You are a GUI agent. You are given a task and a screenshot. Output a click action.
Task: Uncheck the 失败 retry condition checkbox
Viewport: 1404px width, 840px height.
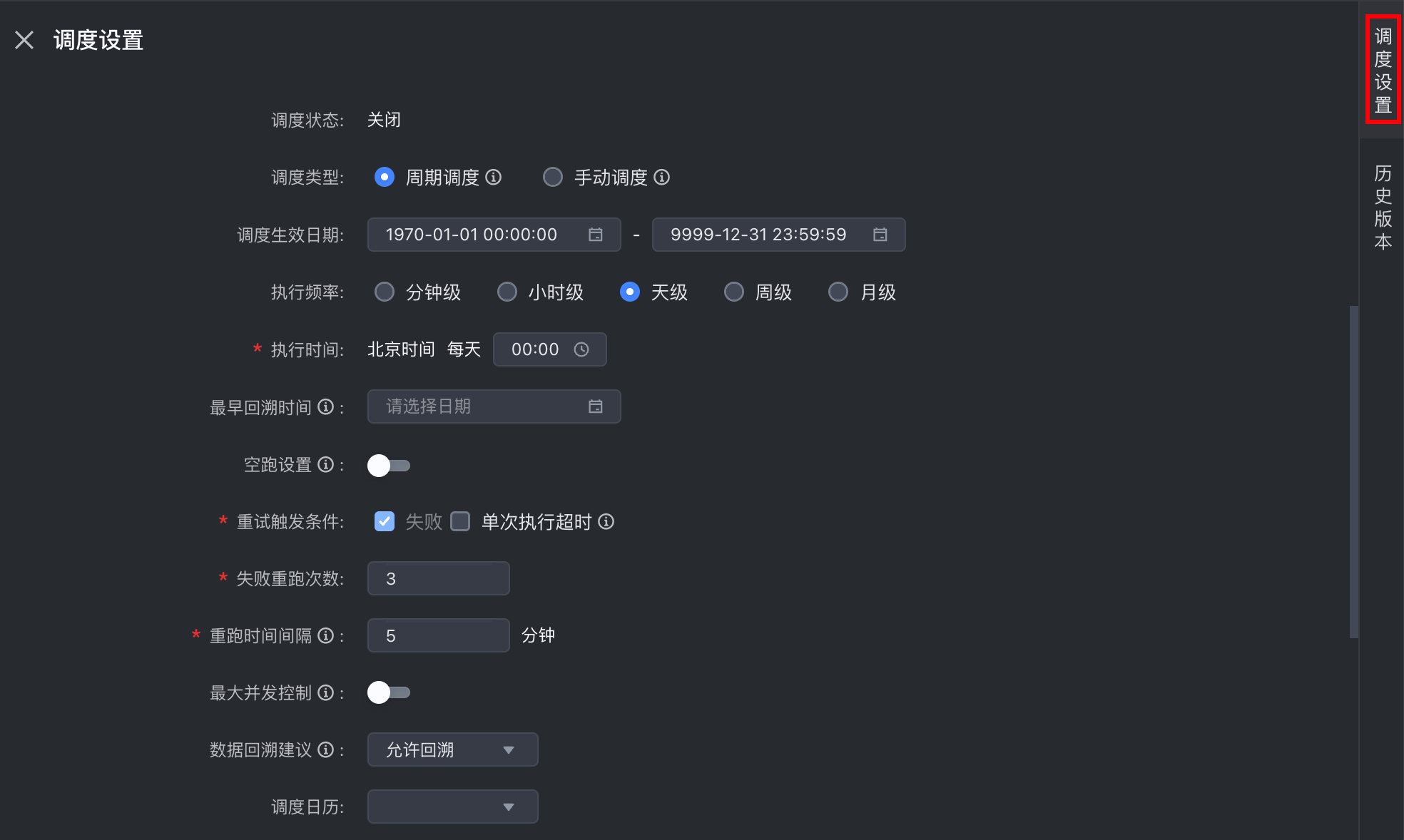[x=385, y=522]
